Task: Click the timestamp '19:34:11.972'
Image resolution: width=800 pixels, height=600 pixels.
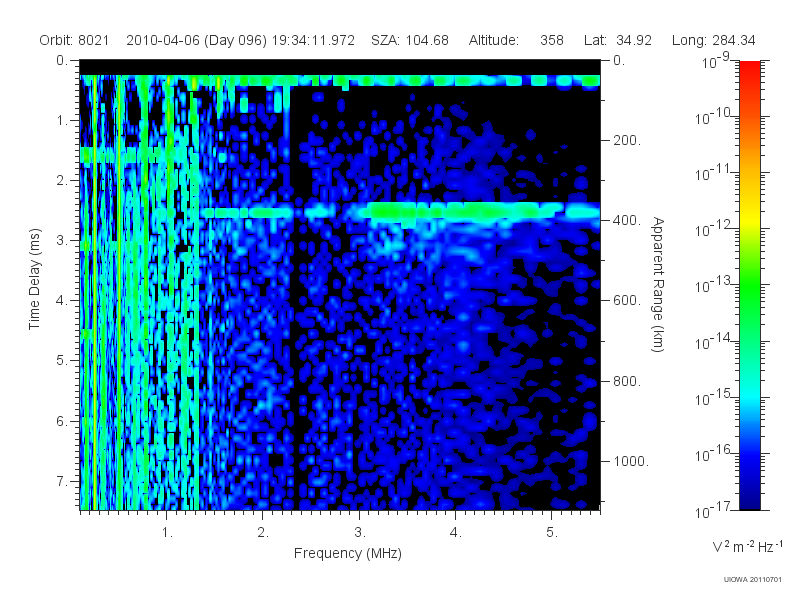Action: [x=313, y=40]
